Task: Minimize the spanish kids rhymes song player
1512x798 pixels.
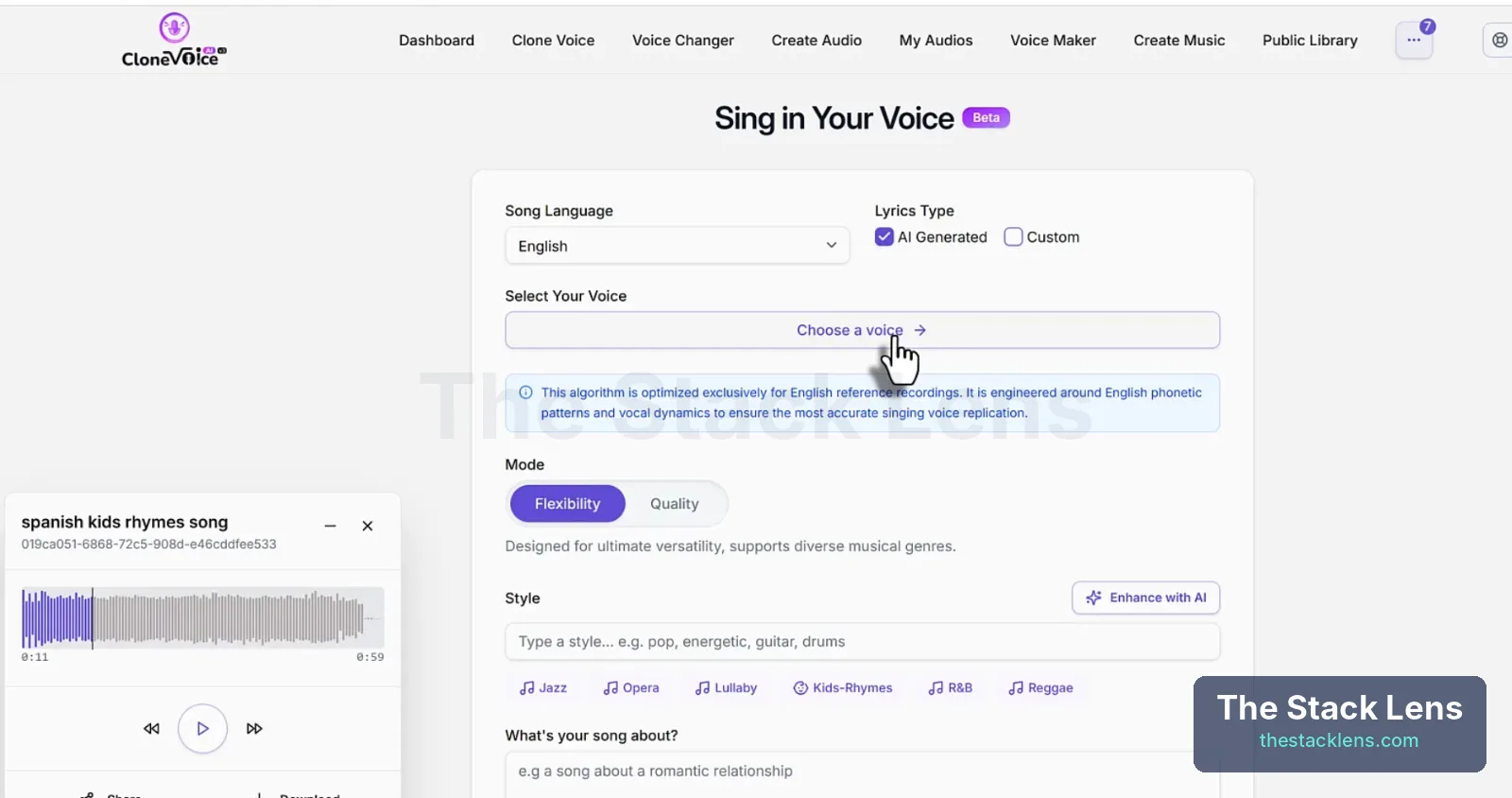Action: (331, 526)
